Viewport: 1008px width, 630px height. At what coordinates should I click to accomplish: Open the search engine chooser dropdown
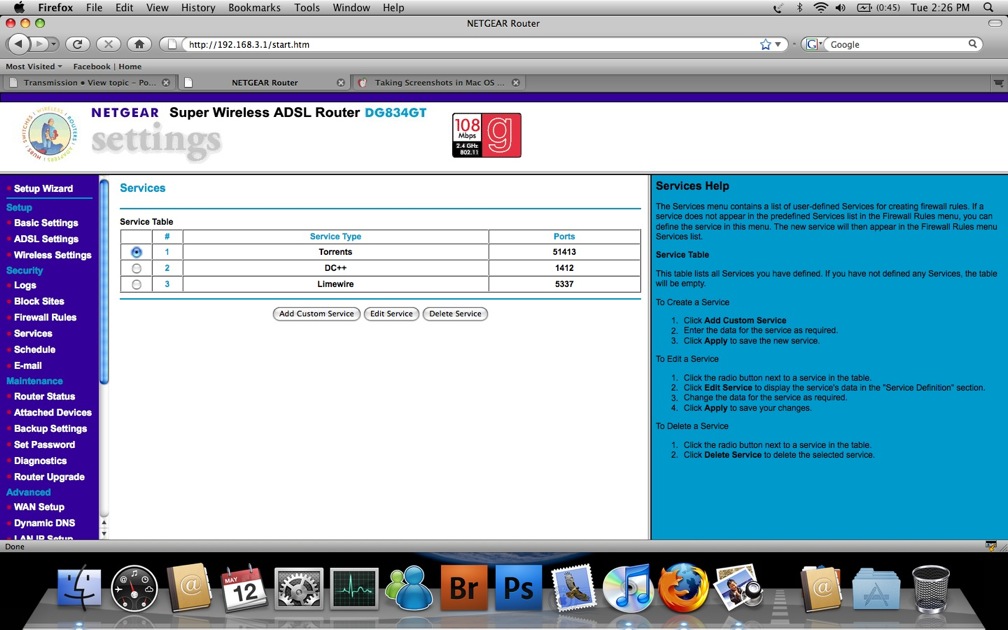[814, 44]
